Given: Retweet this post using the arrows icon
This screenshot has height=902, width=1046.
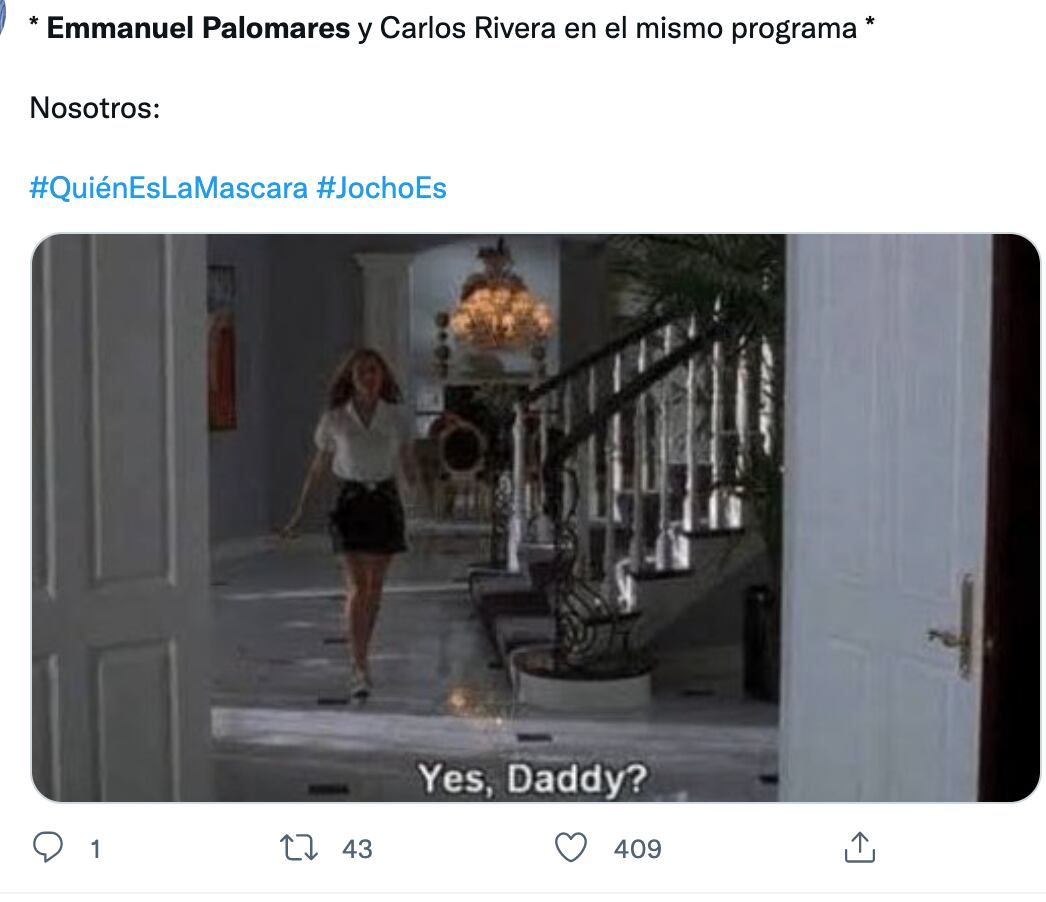Looking at the screenshot, I should (x=298, y=847).
